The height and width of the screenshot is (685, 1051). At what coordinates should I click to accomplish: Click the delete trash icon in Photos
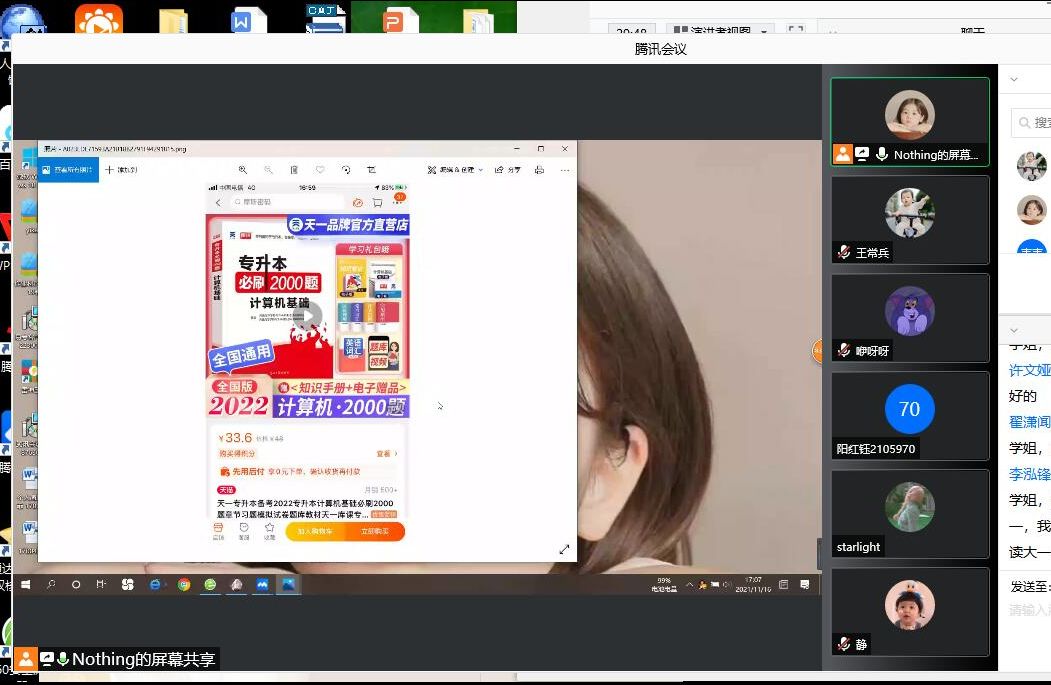[x=294, y=170]
